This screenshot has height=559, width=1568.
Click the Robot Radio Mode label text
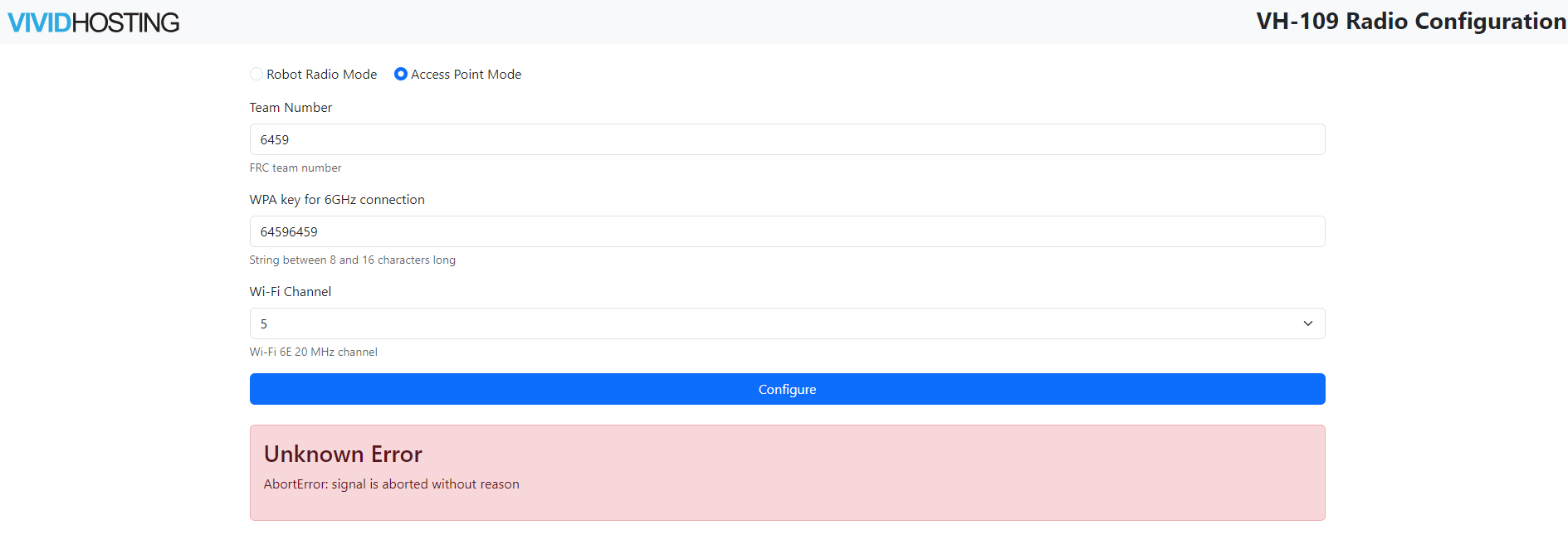tap(321, 75)
